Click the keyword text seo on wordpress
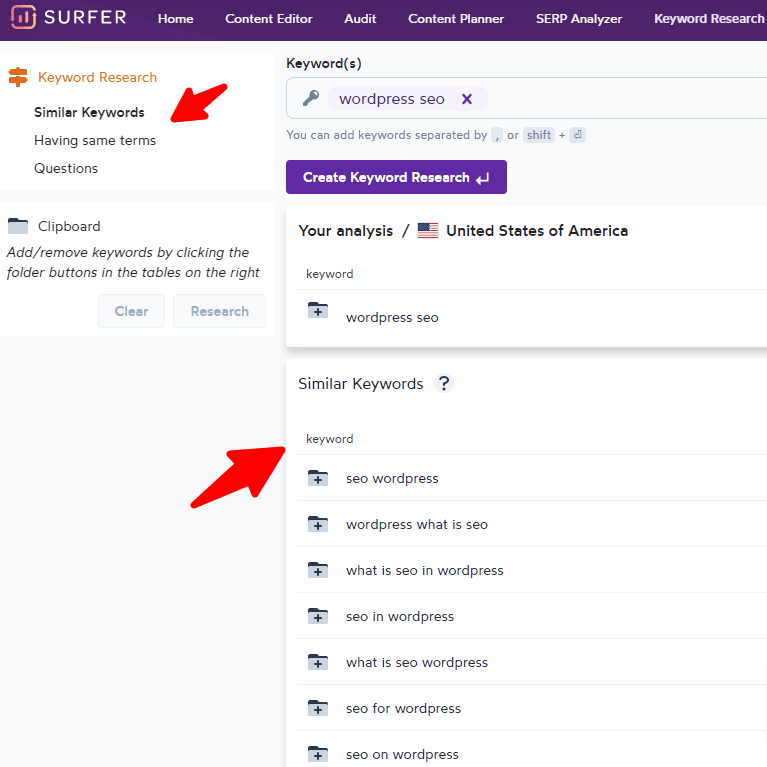This screenshot has width=767, height=767. 402,754
